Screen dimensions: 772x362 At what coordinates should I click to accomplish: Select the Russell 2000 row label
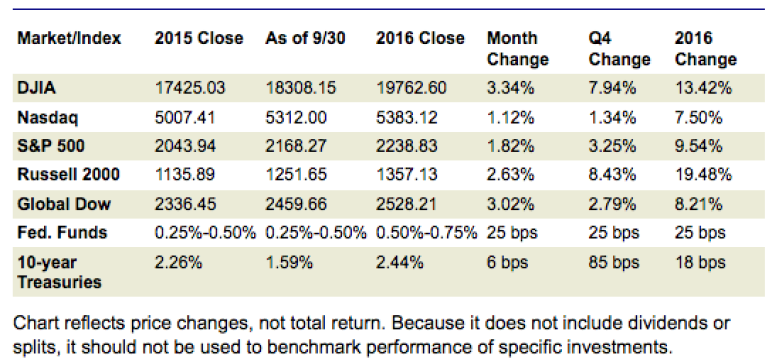click(x=68, y=174)
